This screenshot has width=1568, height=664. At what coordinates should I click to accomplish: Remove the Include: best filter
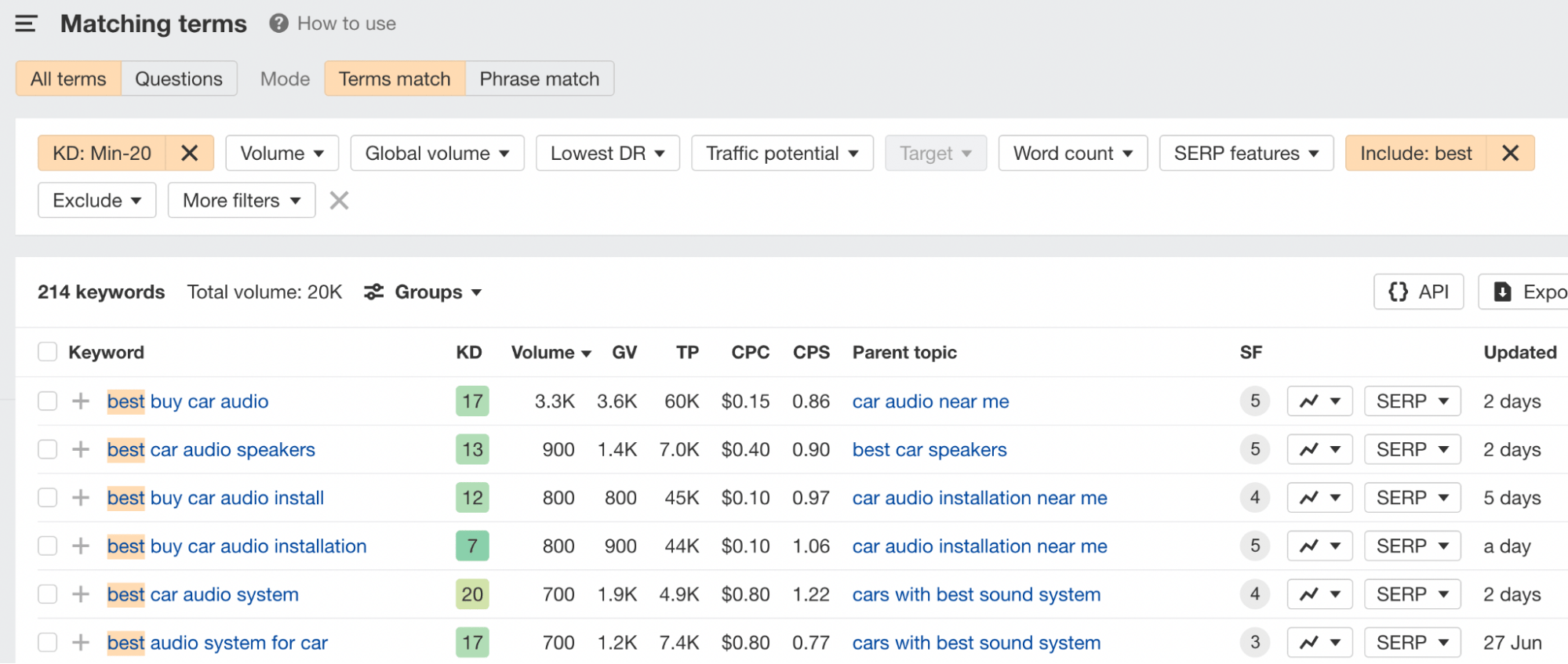1510,153
